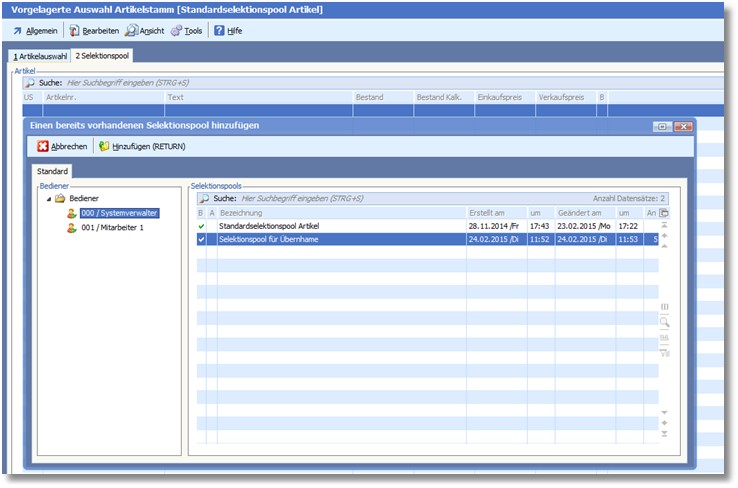This screenshot has width=738, height=488.
Task: Toggle checkmark for Standardselektionspool Artikel
Action: coord(201,226)
